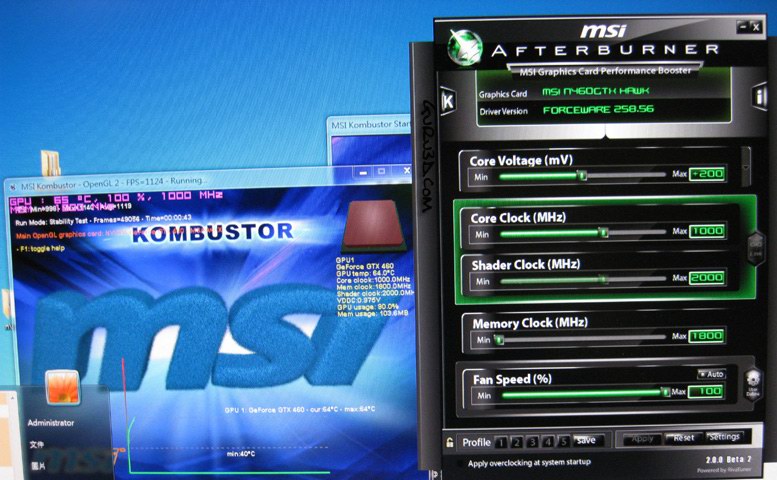Click the Core Clock slider handle
This screenshot has width=777, height=480.
(x=604, y=231)
